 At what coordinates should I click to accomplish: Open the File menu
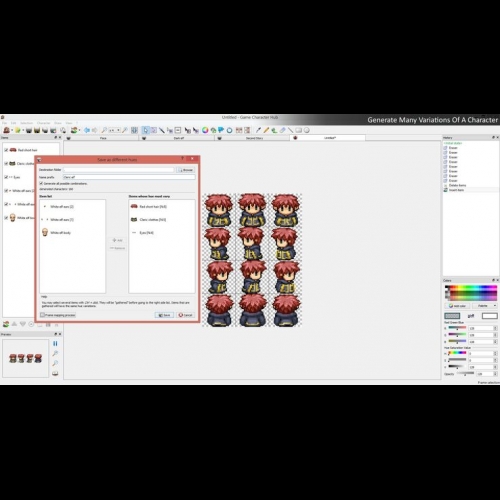point(5,123)
